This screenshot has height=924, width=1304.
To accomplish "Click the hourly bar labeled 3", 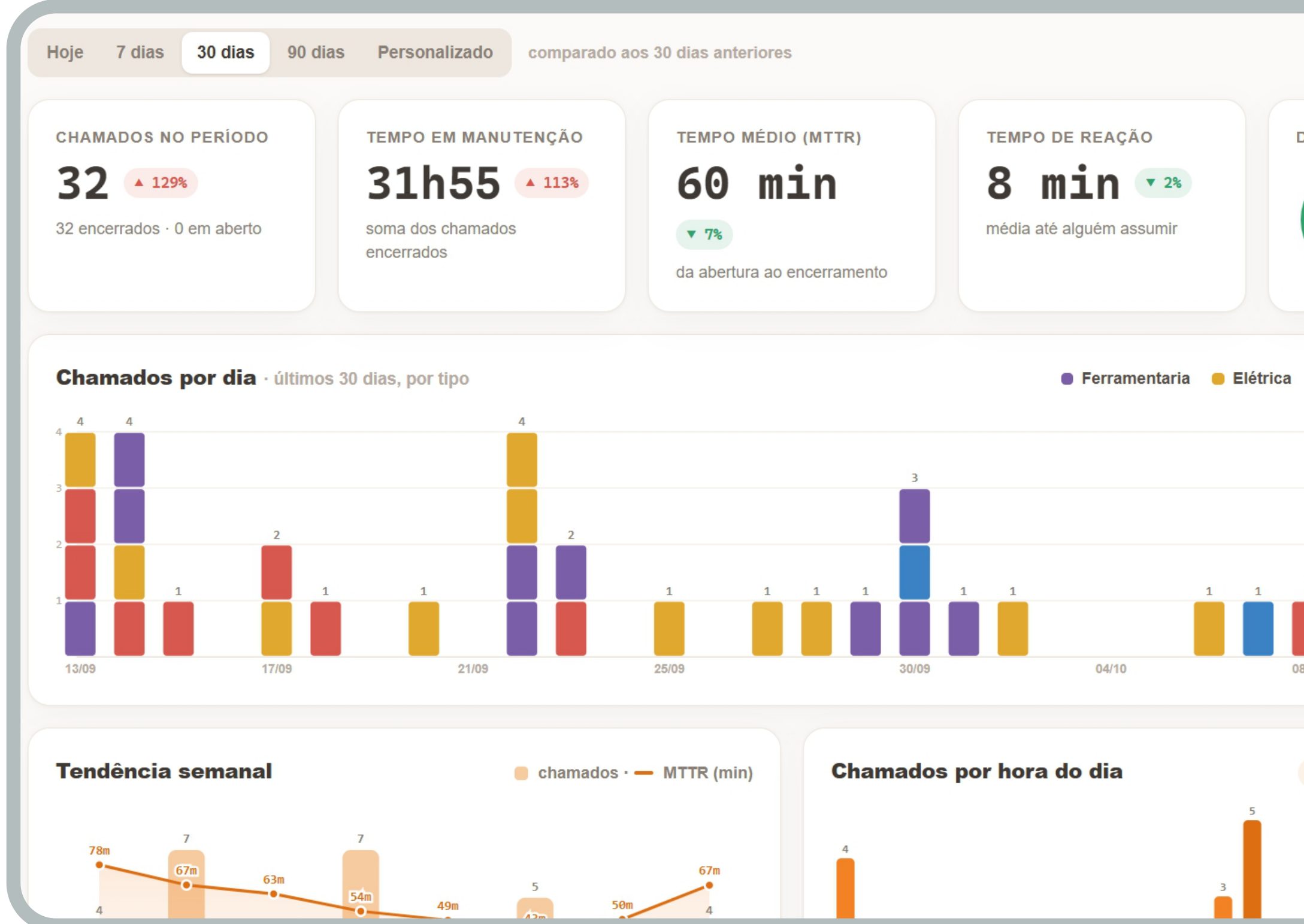I will tap(1223, 908).
